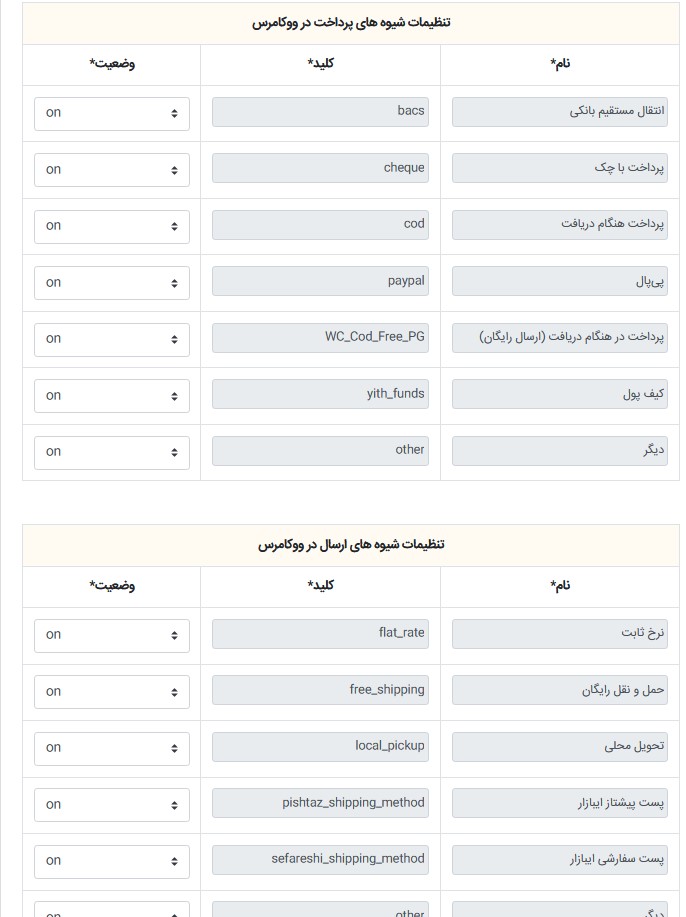Open status dropdown for local_pickup row
This screenshot has width=686, height=917.
pyautogui.click(x=112, y=748)
